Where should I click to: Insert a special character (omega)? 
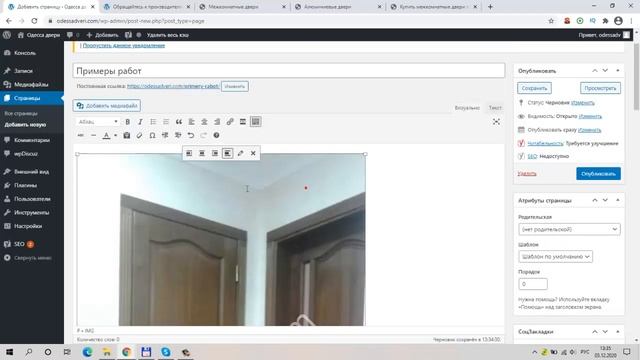pos(152,135)
